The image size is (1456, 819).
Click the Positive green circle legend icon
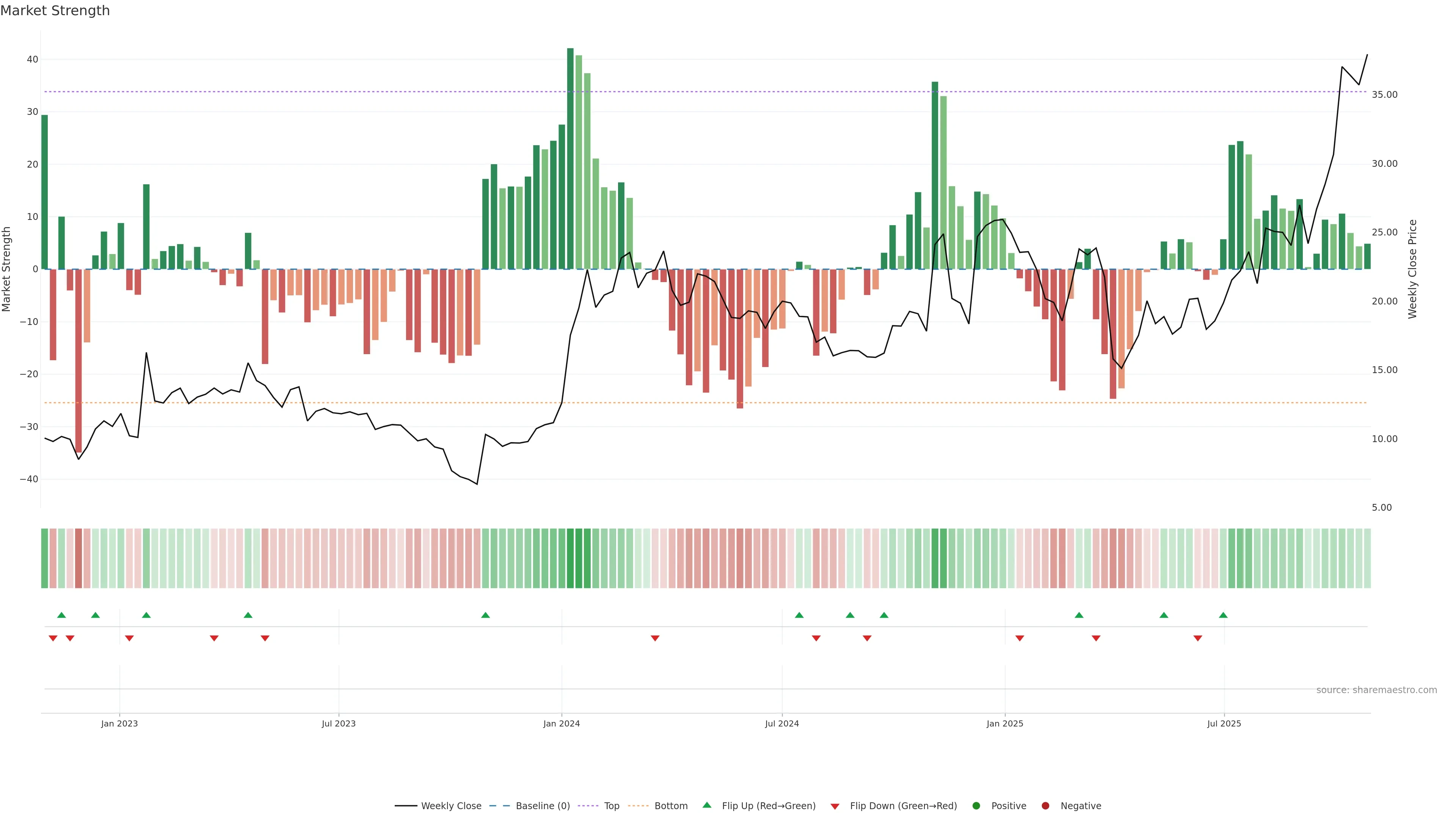point(976,805)
